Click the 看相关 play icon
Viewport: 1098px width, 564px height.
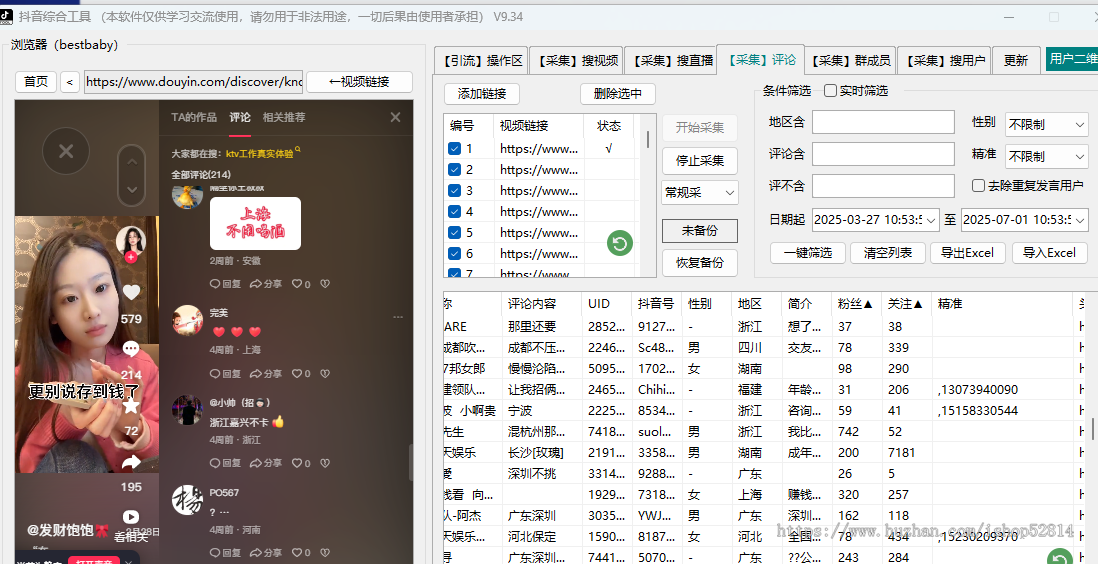click(x=131, y=517)
